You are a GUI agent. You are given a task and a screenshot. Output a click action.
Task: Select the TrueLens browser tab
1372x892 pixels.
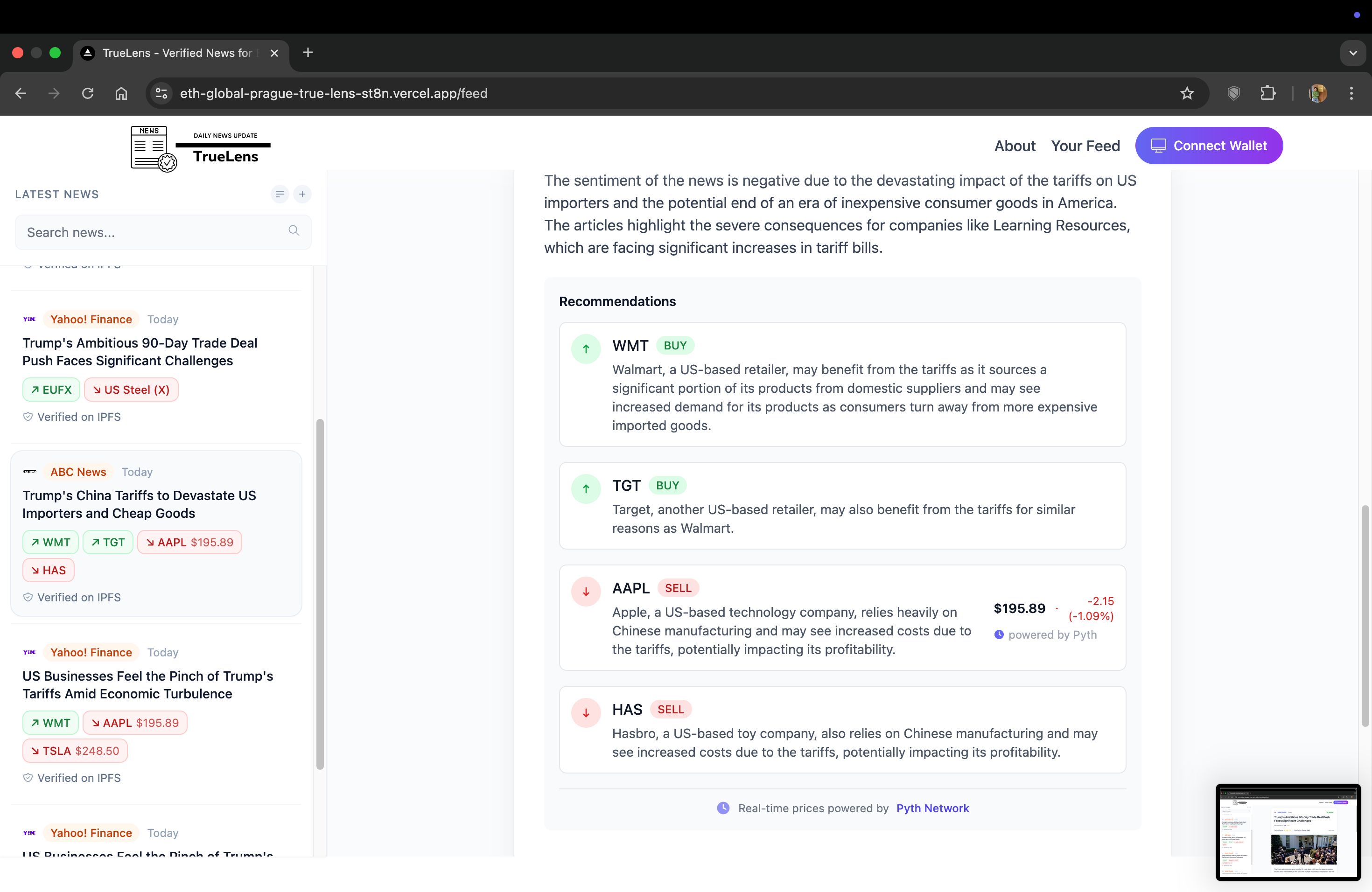[181, 53]
